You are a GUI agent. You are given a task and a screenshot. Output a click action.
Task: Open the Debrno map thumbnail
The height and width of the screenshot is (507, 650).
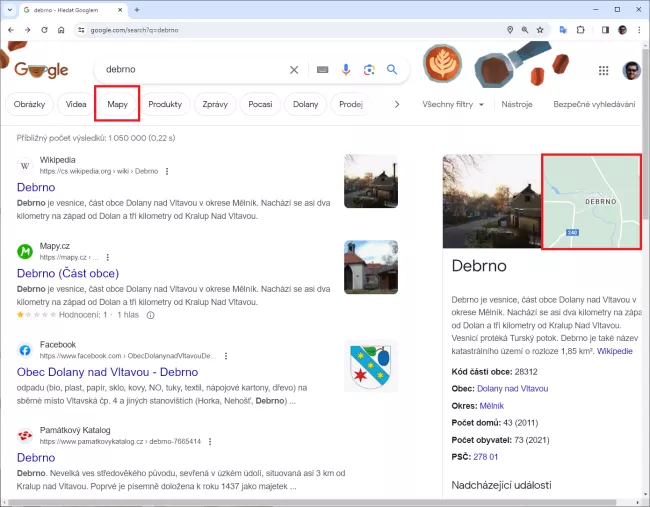(592, 201)
